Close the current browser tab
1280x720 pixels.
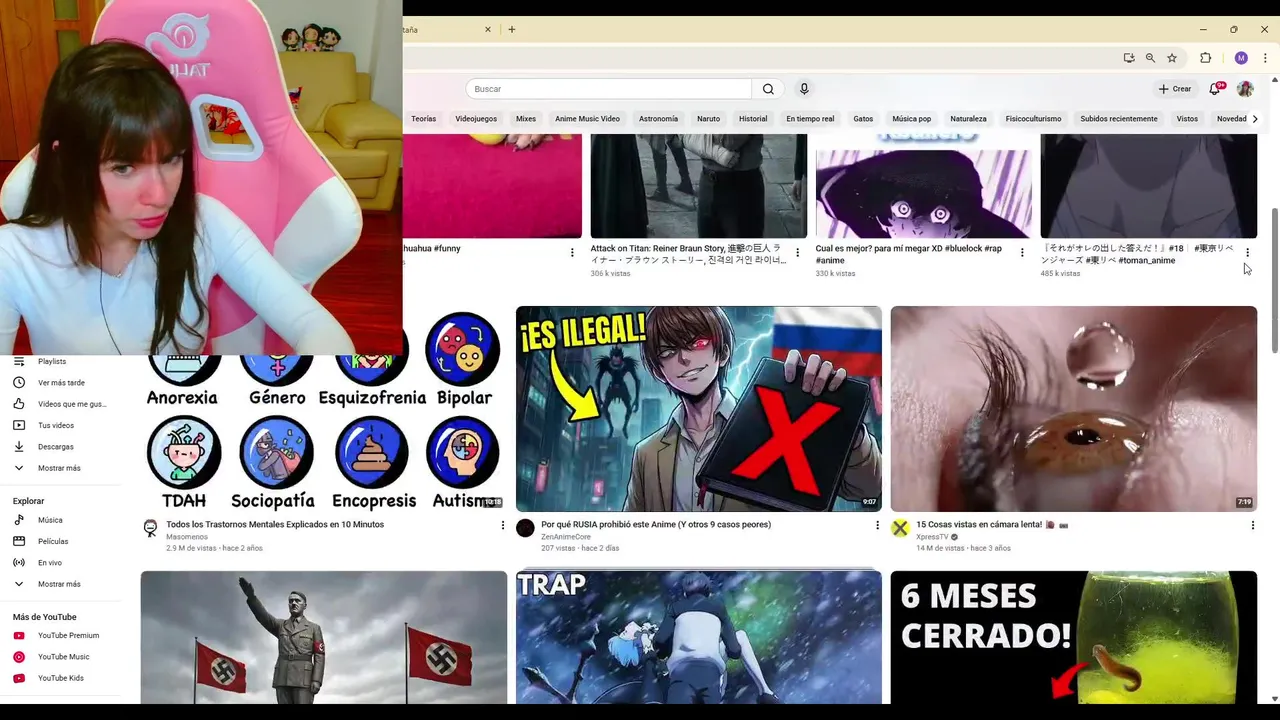tap(488, 30)
